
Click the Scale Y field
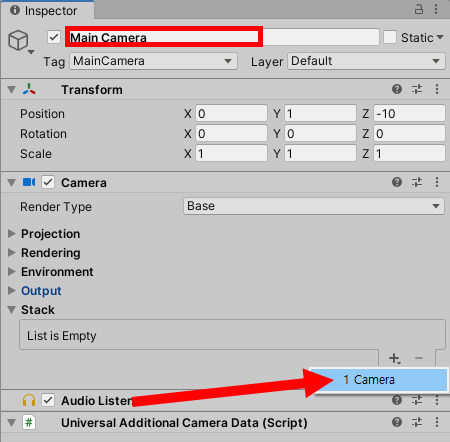320,153
